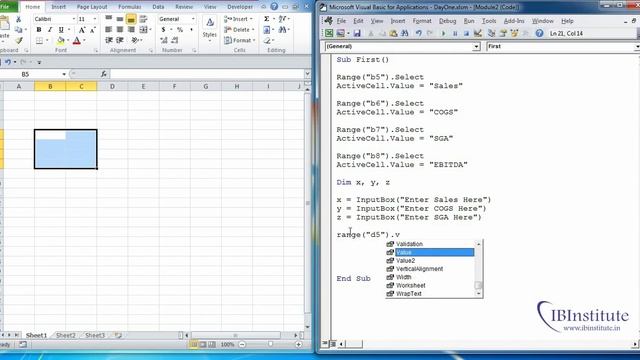Open VBA Help via question mark icon
This screenshot has height=360, width=640.
(539, 33)
